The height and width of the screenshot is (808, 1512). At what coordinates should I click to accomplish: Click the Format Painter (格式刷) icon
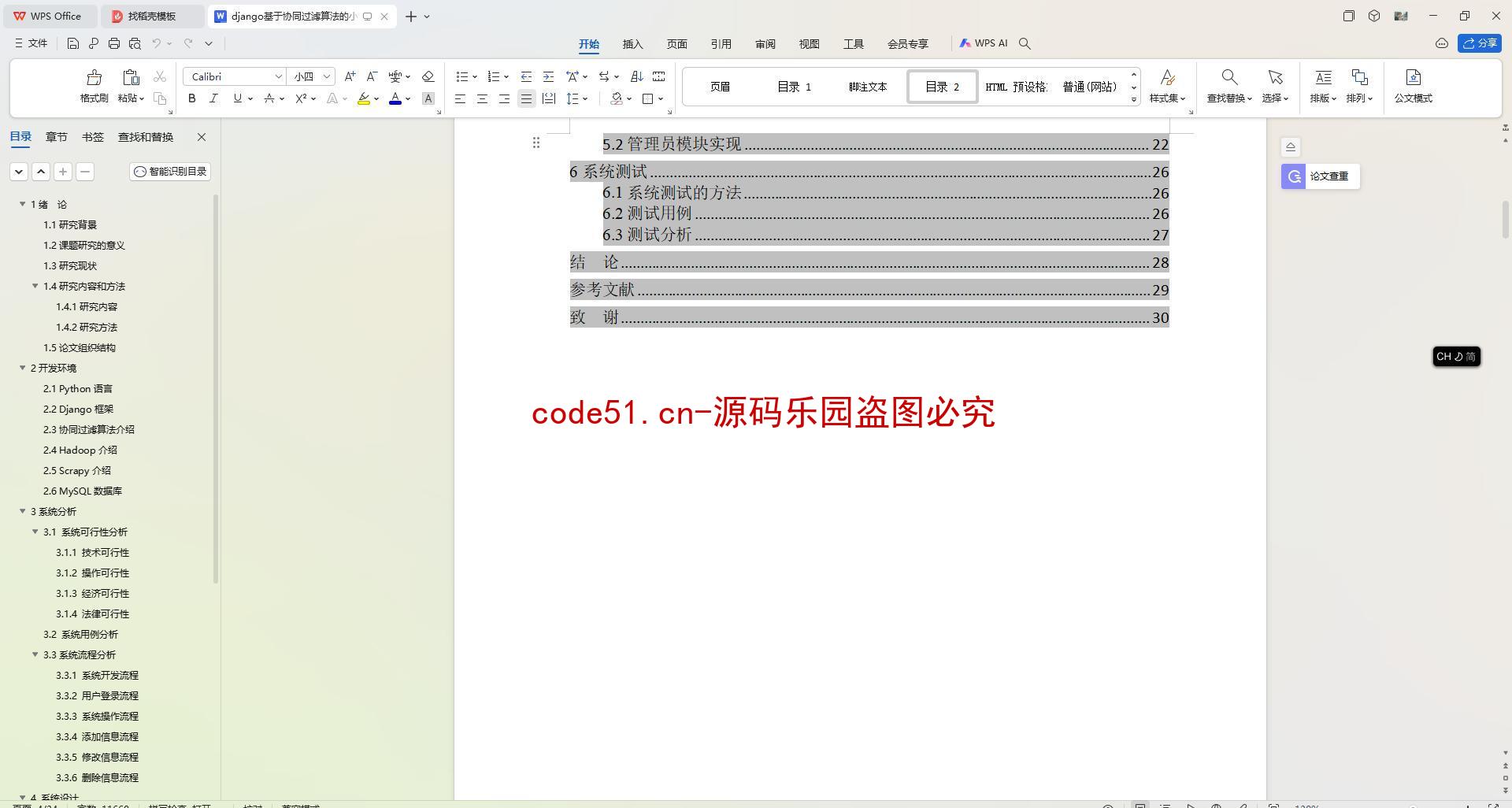[x=94, y=77]
